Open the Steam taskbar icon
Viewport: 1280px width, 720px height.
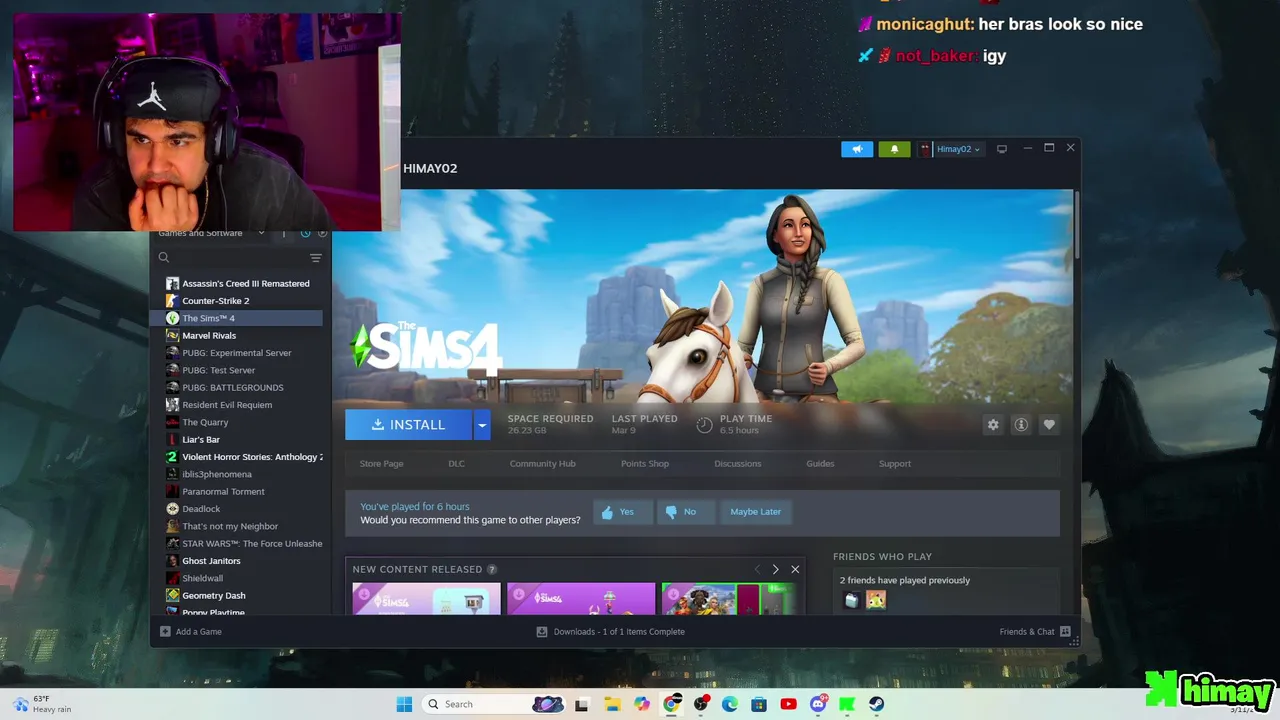pos(876,704)
